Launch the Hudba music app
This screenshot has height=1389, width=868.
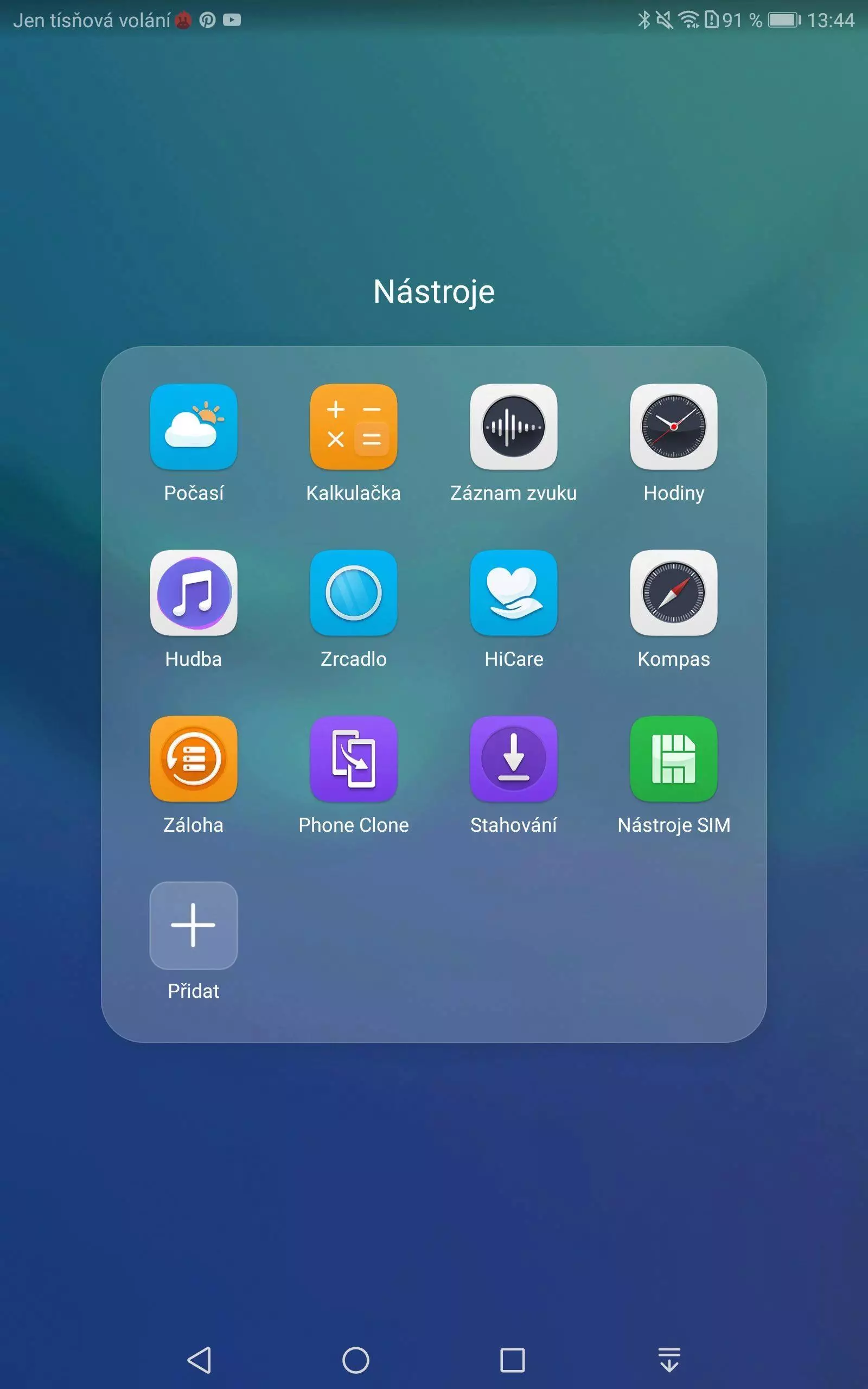[x=194, y=592]
